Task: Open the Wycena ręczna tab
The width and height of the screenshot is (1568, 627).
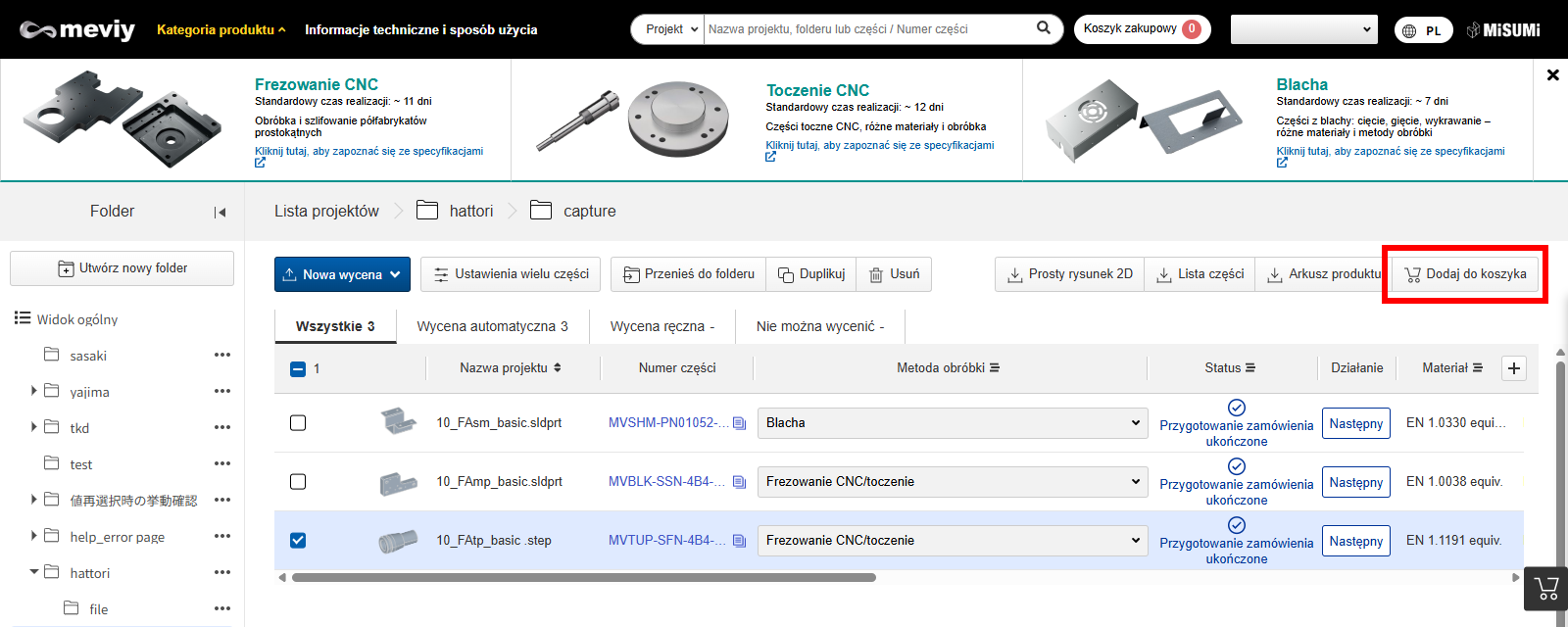Action: click(x=661, y=326)
